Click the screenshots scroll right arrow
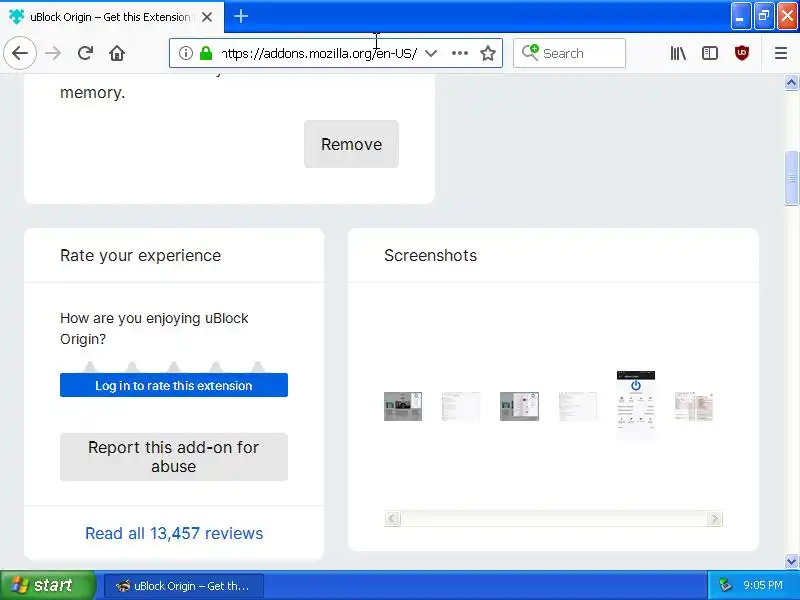Viewport: 800px width, 600px height. coord(714,519)
